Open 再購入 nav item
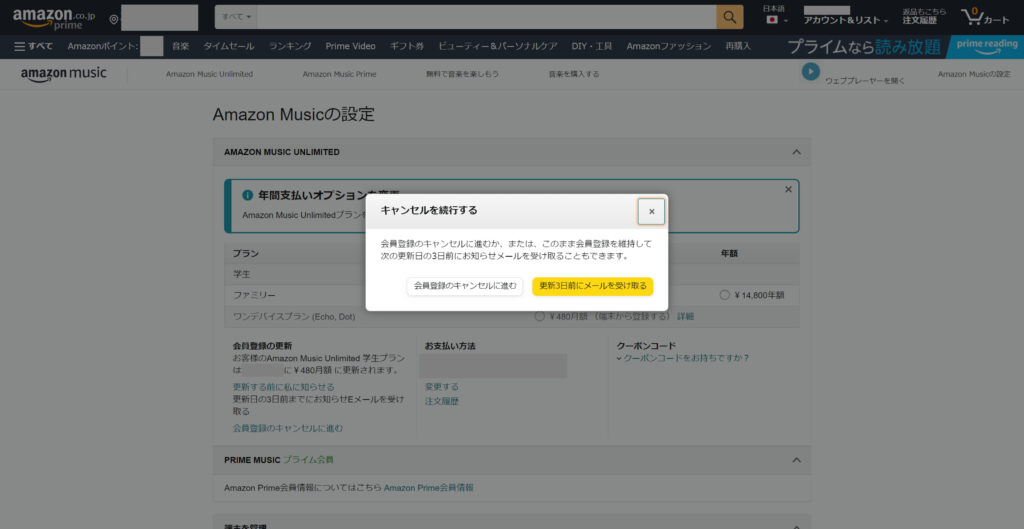1024x529 pixels. [x=738, y=46]
